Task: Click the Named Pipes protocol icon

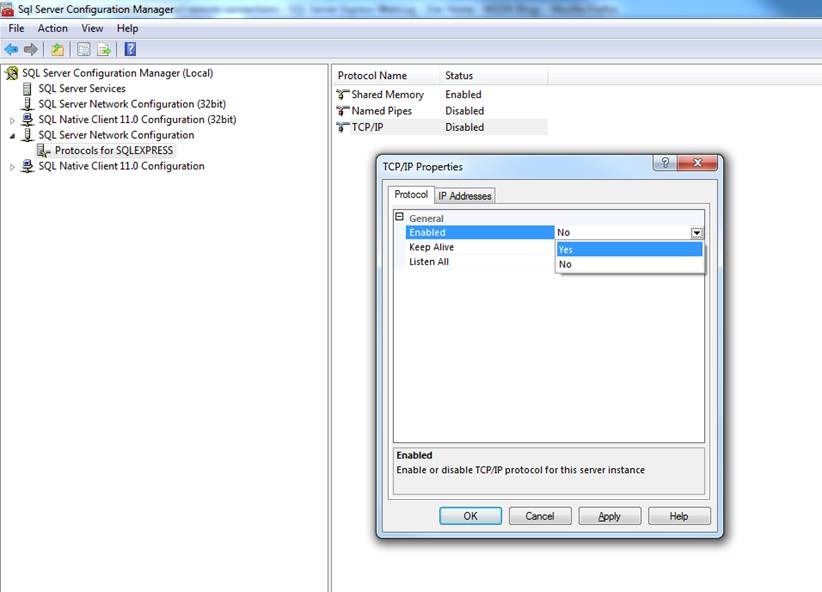Action: [x=342, y=111]
